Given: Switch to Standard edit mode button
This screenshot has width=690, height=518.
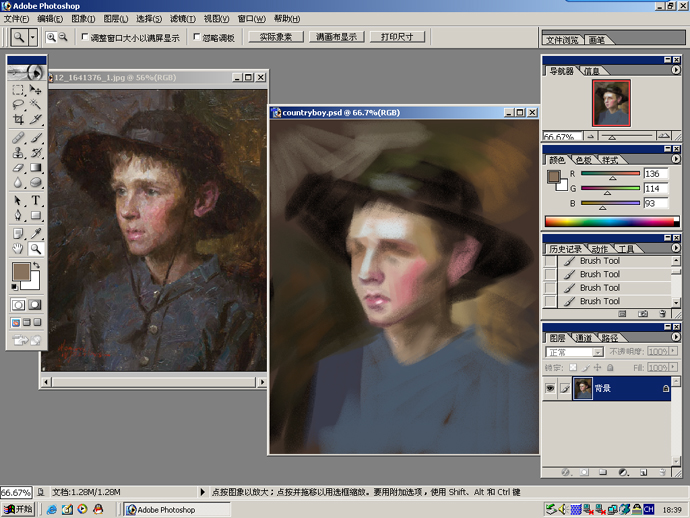Looking at the screenshot, I should (18, 305).
